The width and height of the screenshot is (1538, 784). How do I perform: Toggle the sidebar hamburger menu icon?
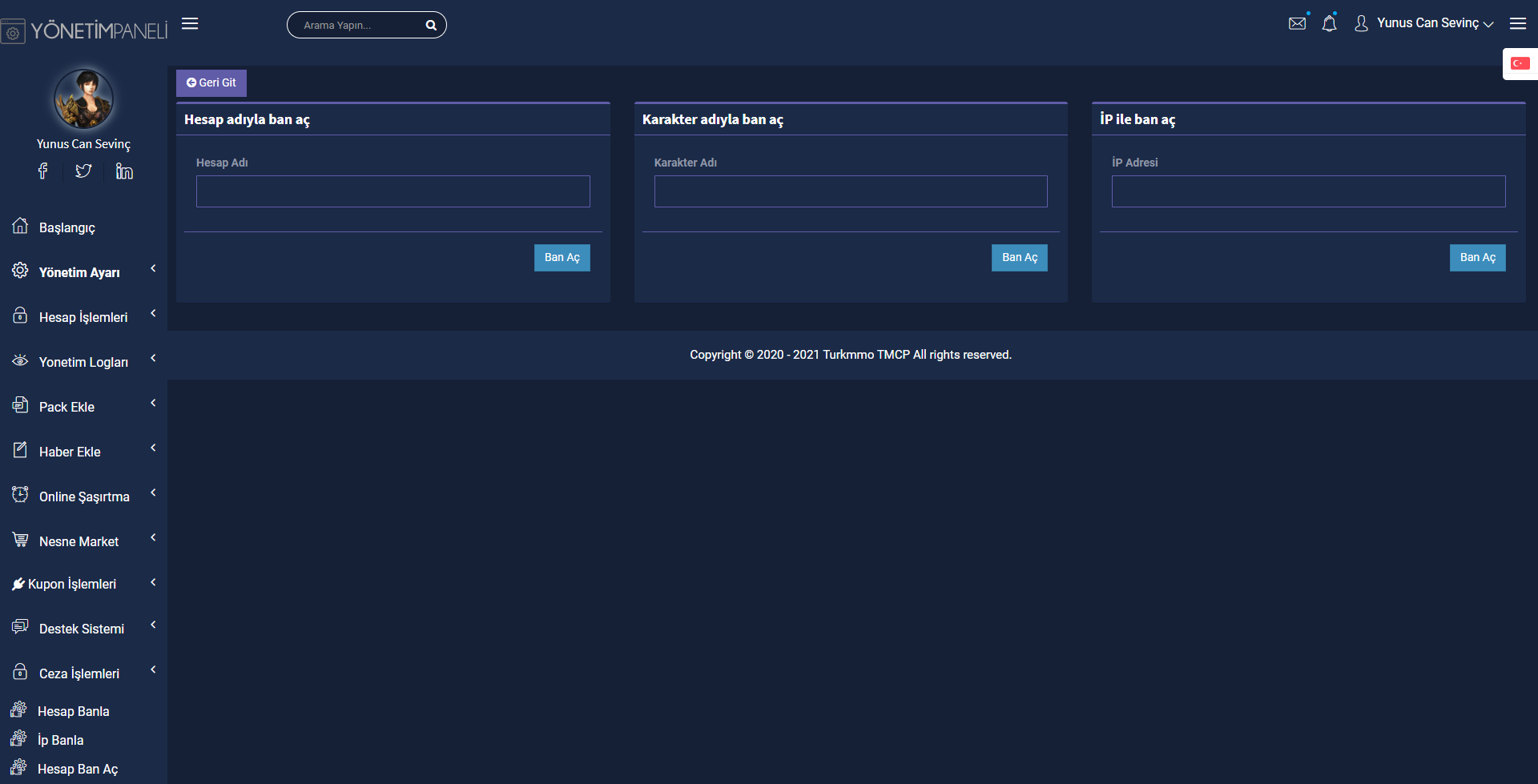(x=190, y=24)
